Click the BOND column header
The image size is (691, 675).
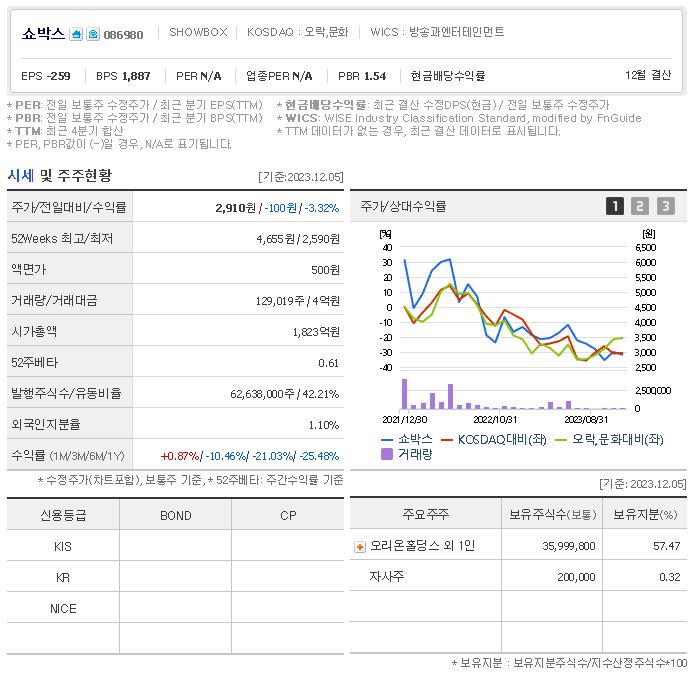[175, 516]
